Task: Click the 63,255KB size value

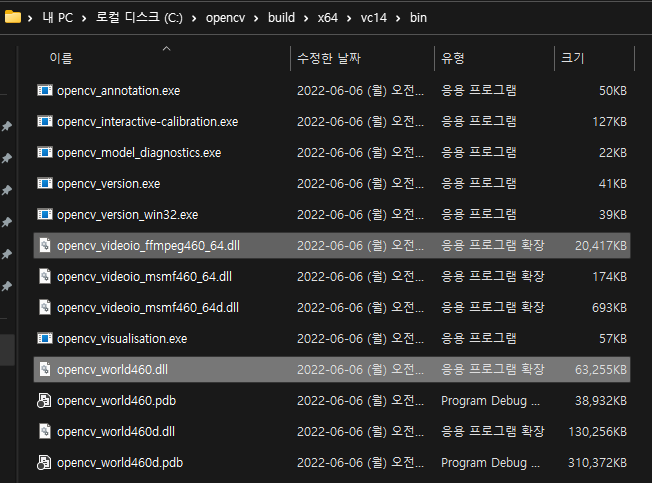Action: 601,370
